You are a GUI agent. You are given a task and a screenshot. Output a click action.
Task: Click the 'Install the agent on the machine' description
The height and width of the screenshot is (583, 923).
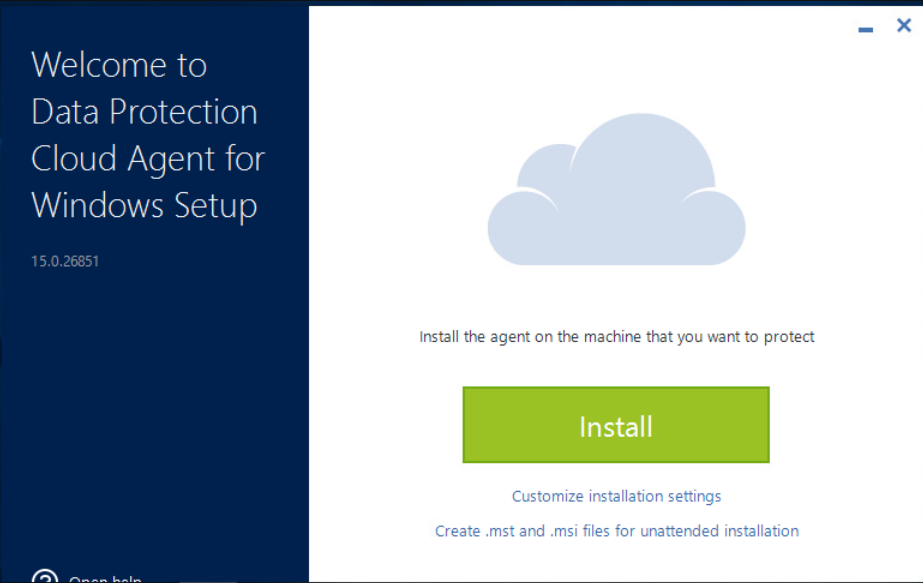coord(616,337)
